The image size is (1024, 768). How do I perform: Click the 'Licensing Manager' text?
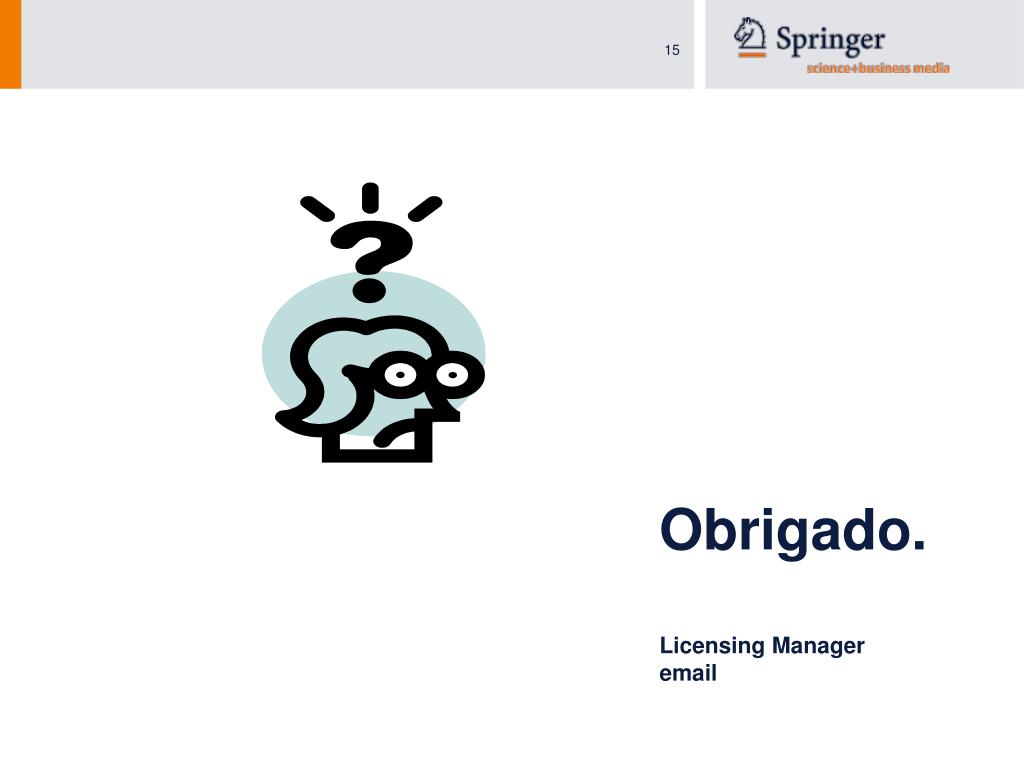click(x=761, y=645)
